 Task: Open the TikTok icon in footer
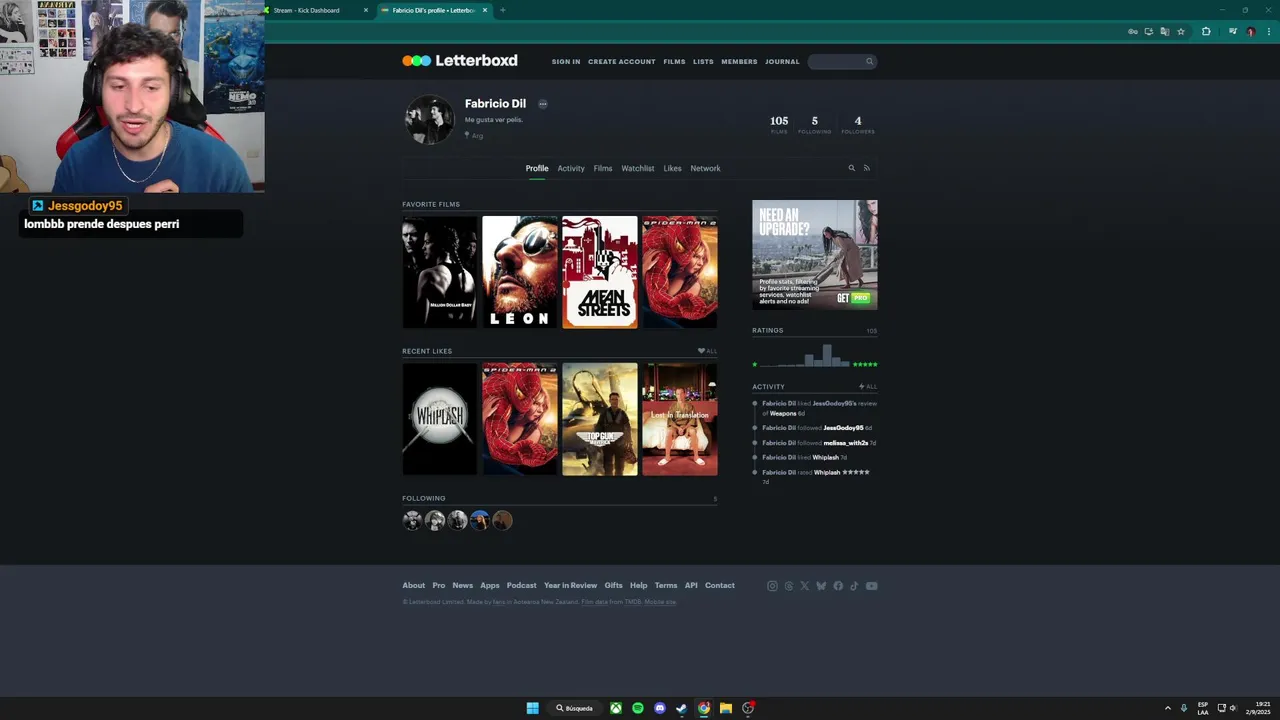(x=854, y=586)
